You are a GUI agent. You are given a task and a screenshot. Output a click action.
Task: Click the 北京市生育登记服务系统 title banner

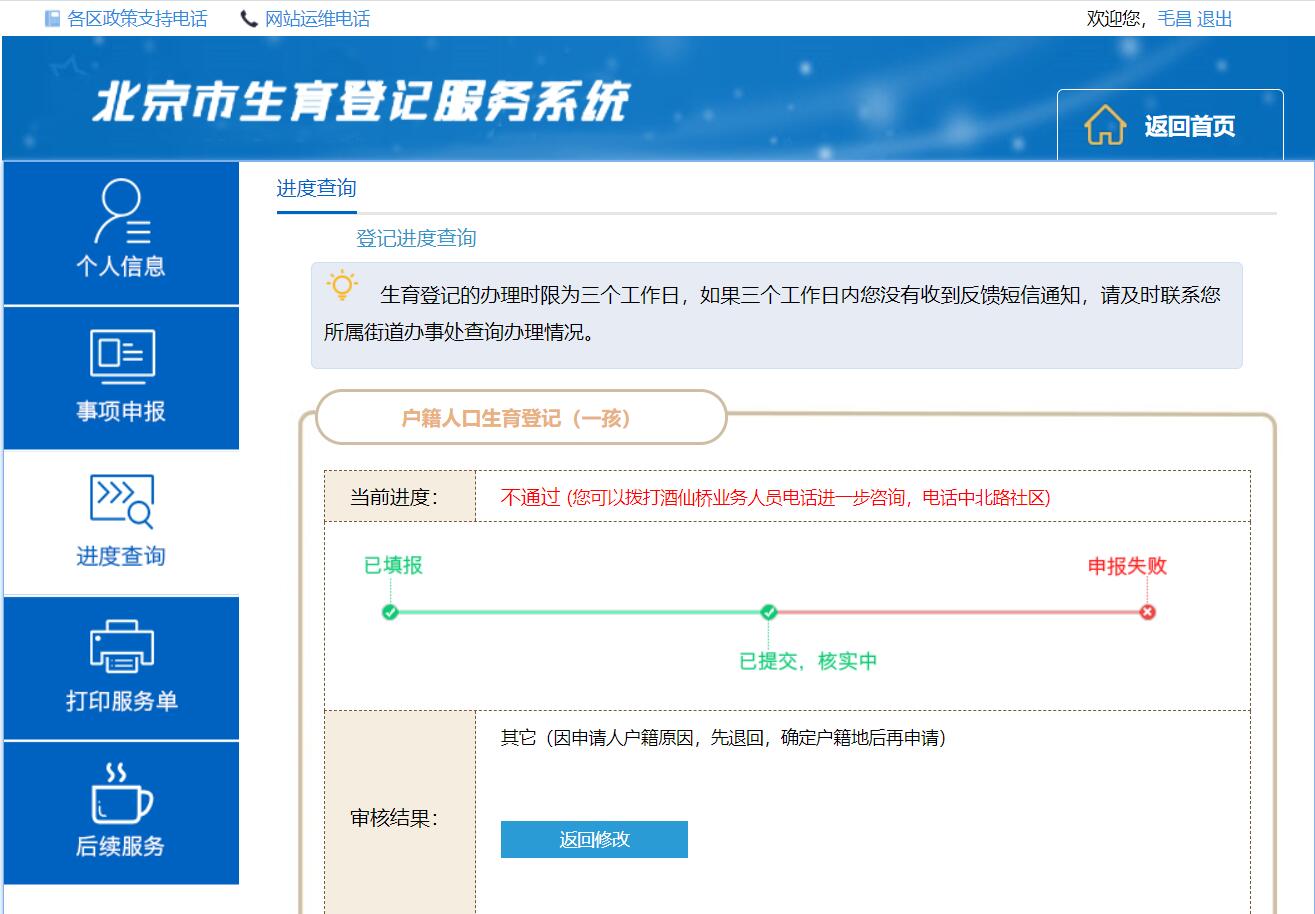[362, 101]
